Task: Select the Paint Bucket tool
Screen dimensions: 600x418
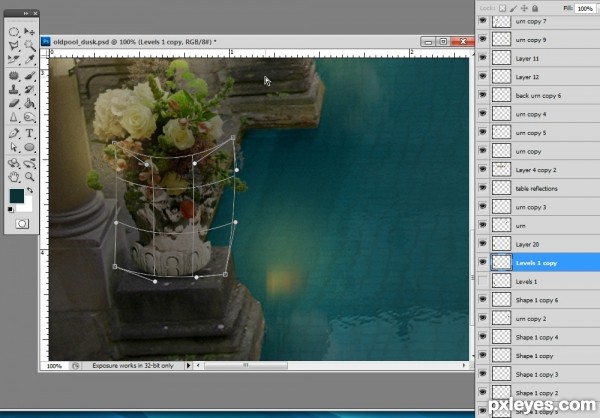Action: (29, 103)
